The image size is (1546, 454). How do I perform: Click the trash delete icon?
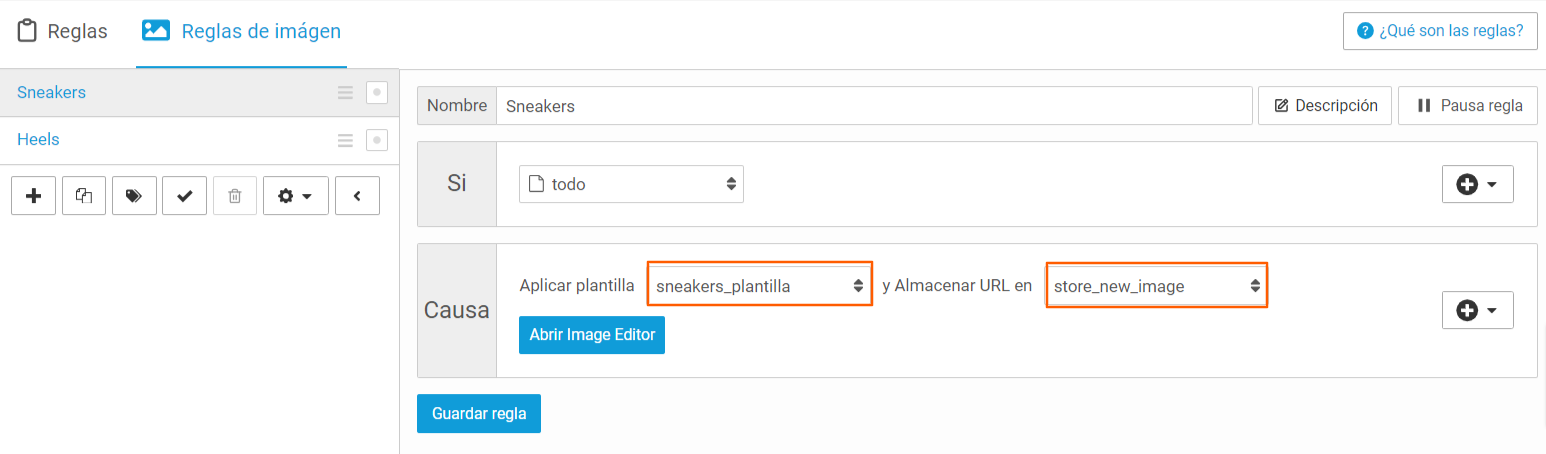click(235, 196)
